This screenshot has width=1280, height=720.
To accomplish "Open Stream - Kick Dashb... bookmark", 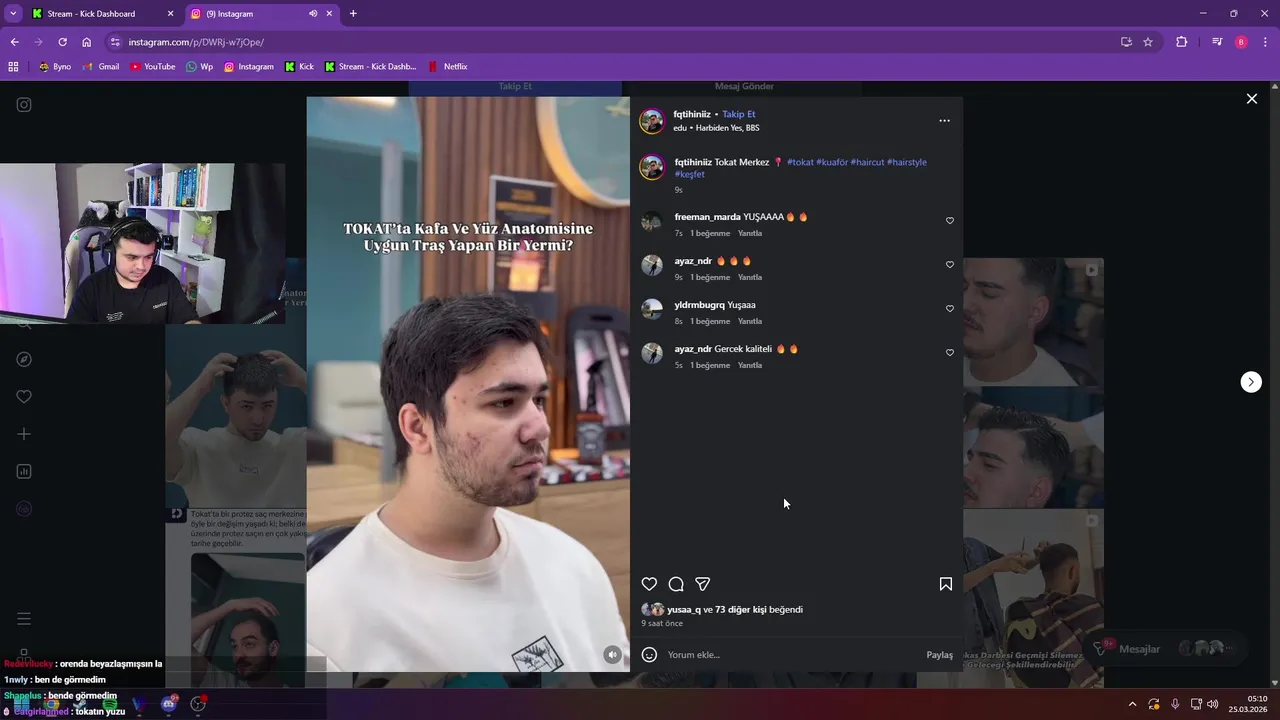I will pyautogui.click(x=369, y=67).
